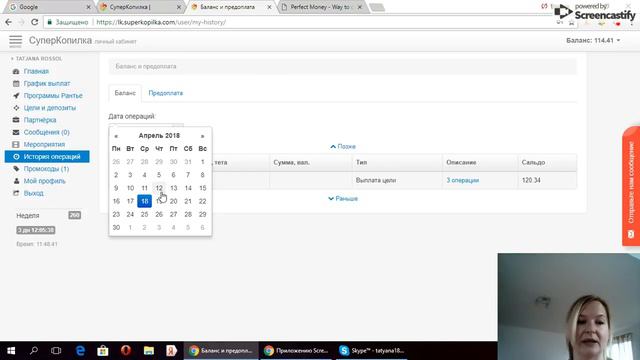Click the Неделя 200 badge
640x360 pixels.
coord(74,215)
